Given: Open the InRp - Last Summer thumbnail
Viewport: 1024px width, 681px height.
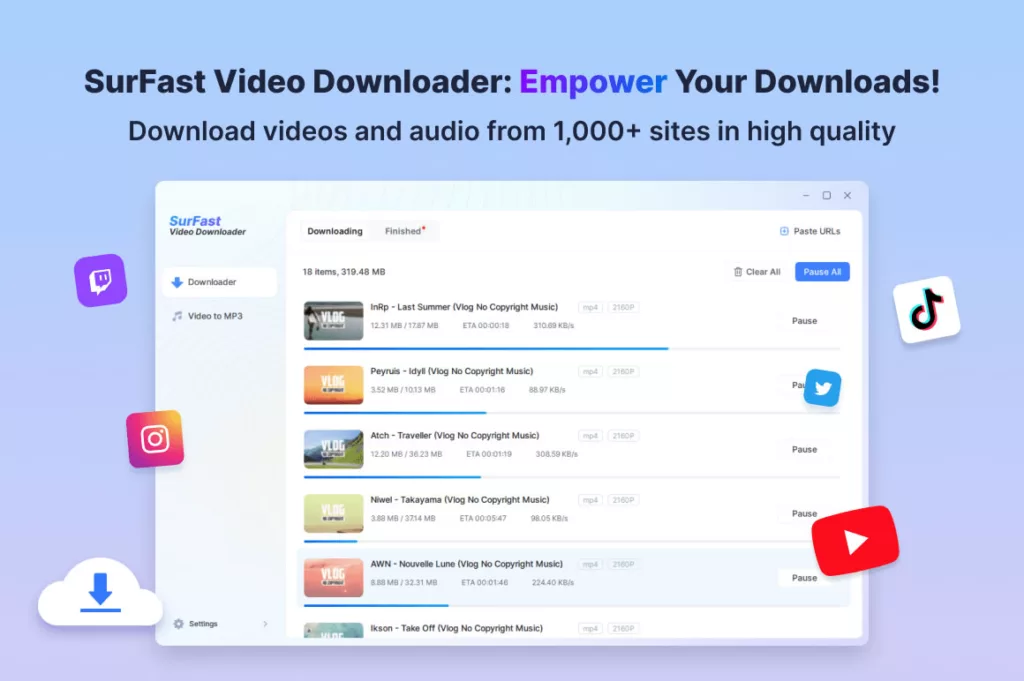Looking at the screenshot, I should pos(333,321).
